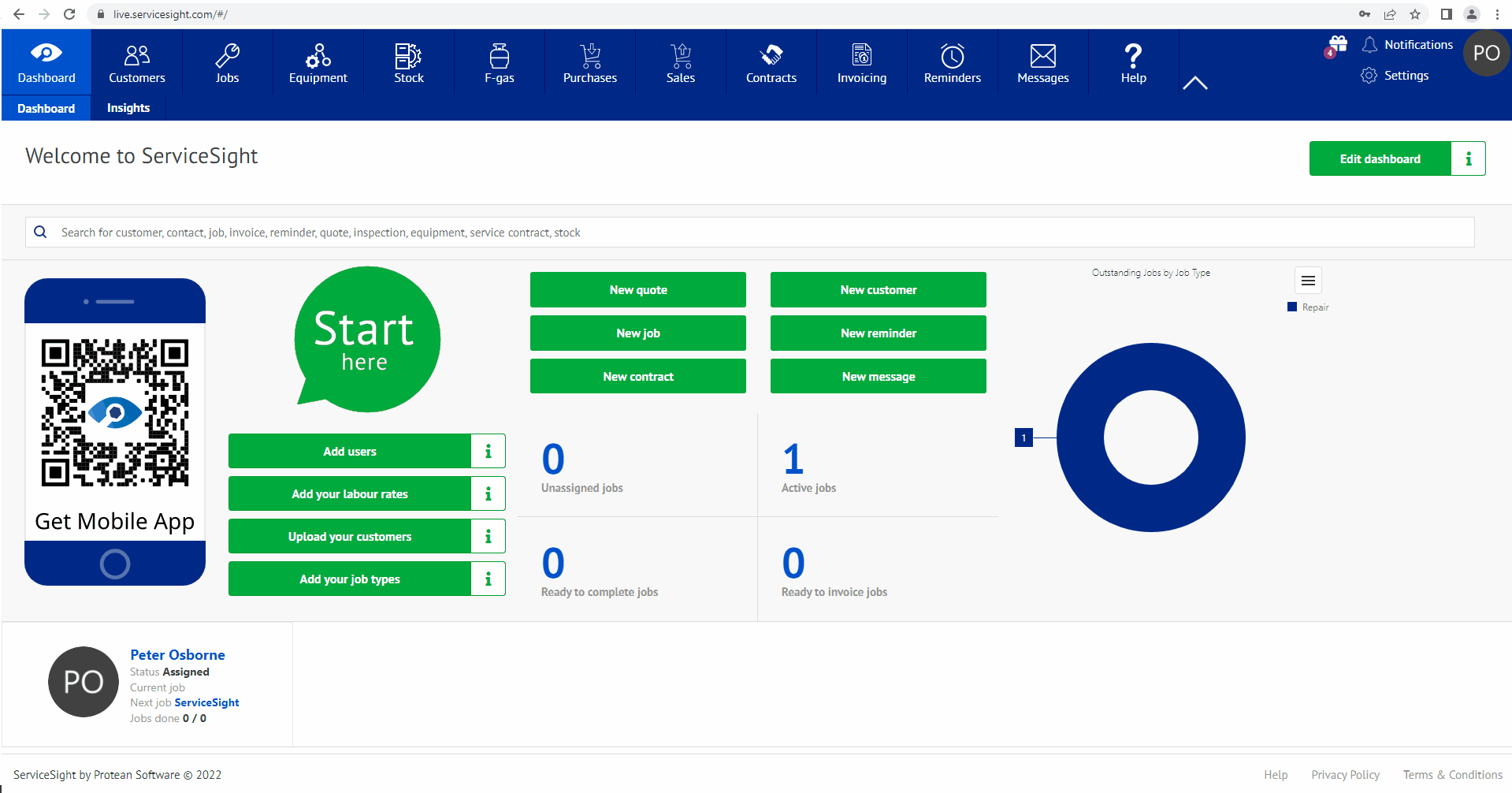Click the Edit dashboard button
Image resolution: width=1512 pixels, height=793 pixels.
(x=1380, y=158)
